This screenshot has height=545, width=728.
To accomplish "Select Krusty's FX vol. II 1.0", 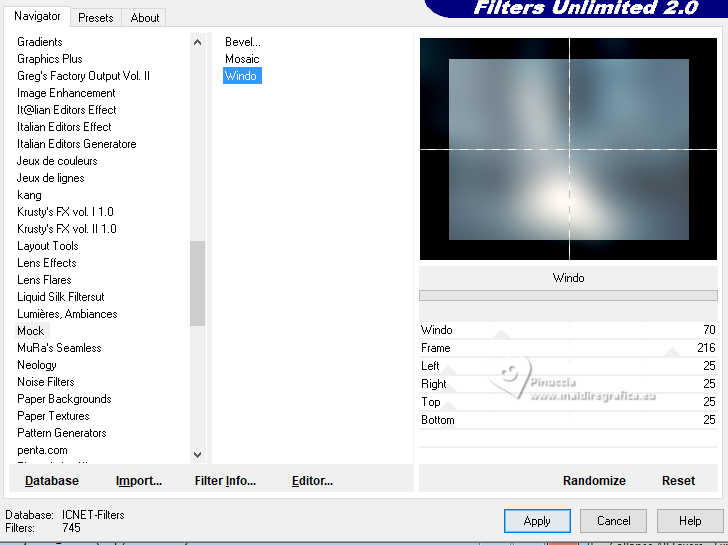I will pyautogui.click(x=67, y=229).
